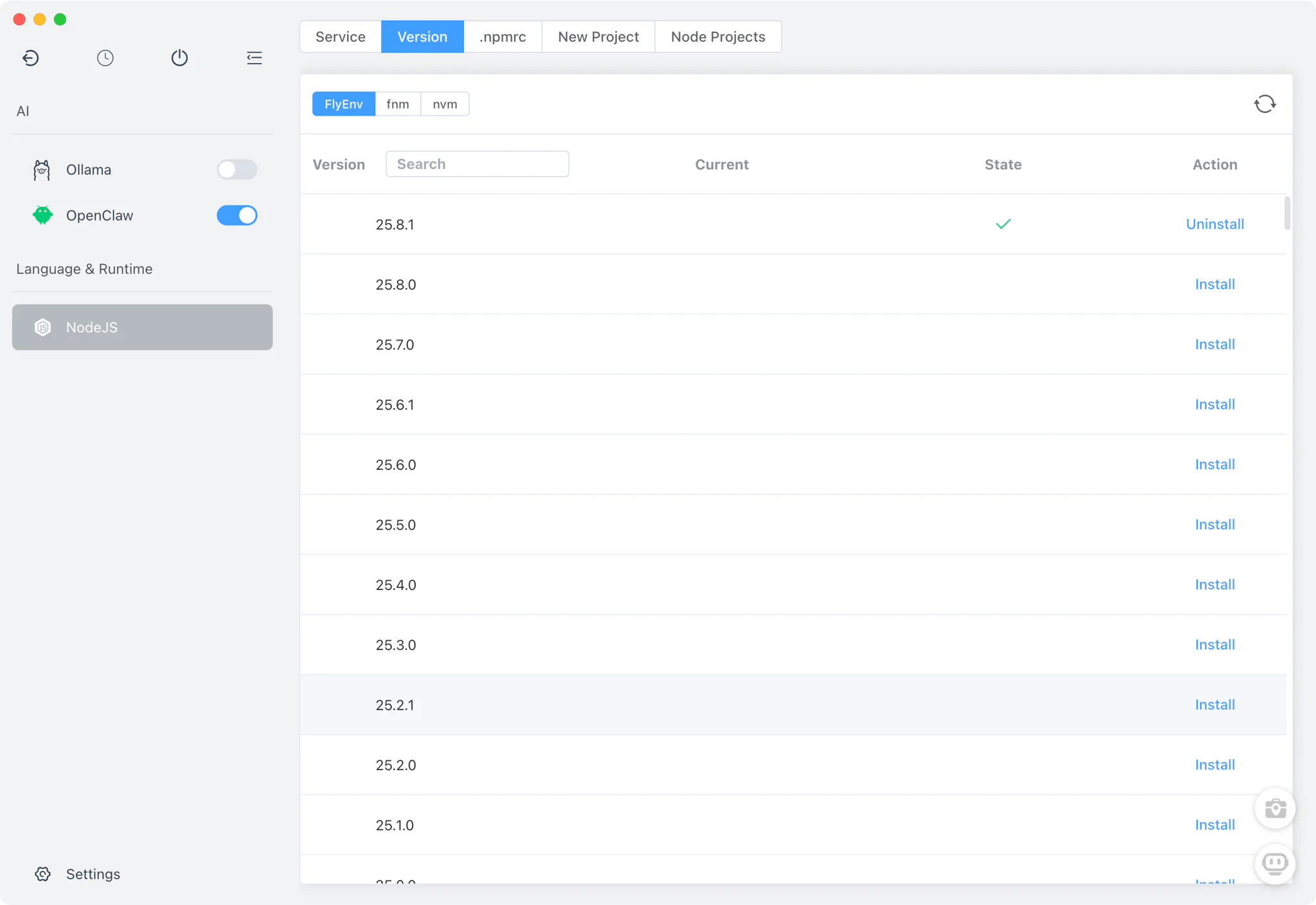Click the camera screenshot floating button
The height and width of the screenshot is (905, 1316).
click(1275, 808)
